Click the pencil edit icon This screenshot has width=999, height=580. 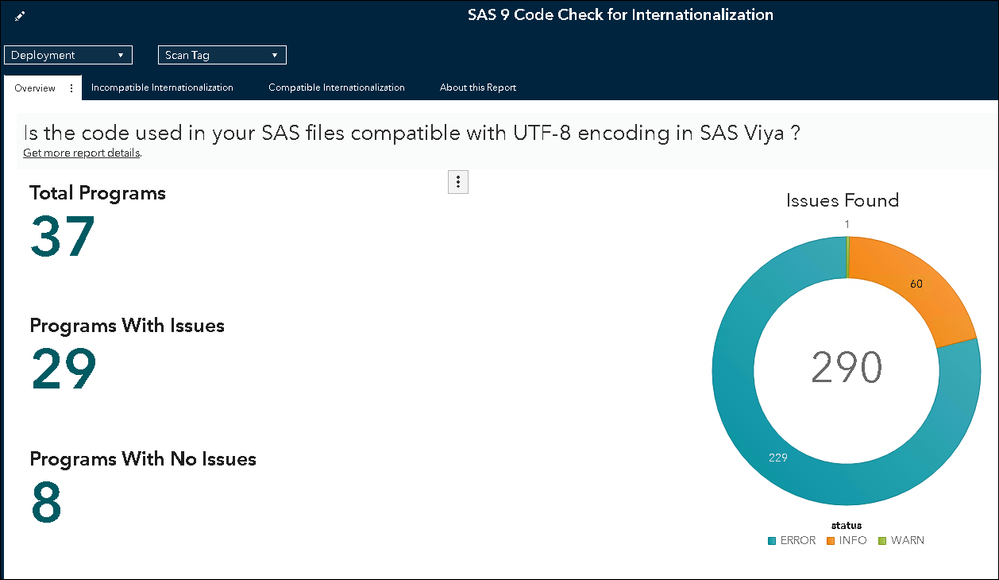[20, 16]
